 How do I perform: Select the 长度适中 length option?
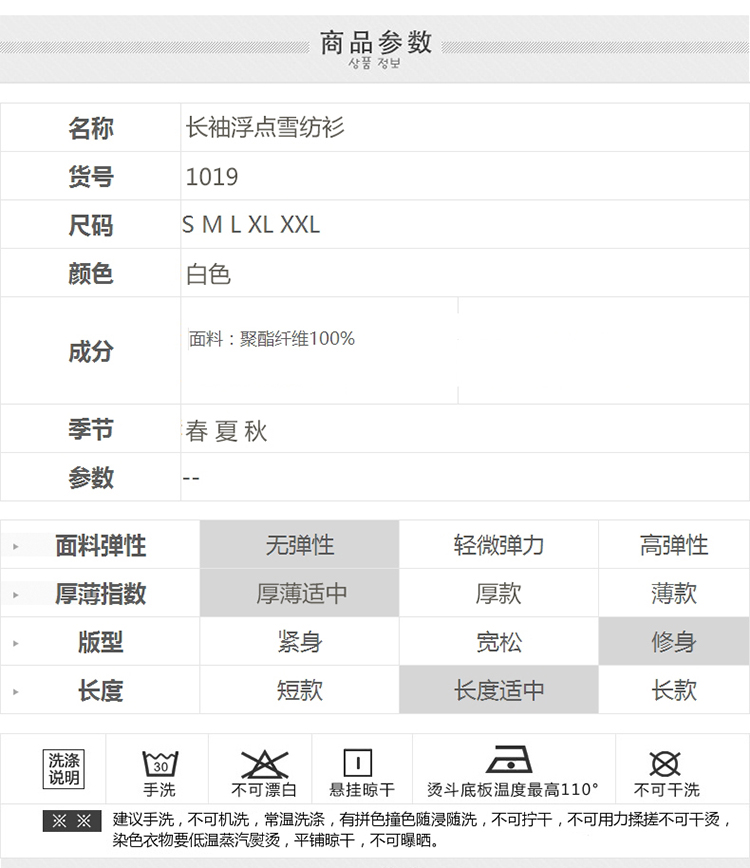click(498, 690)
